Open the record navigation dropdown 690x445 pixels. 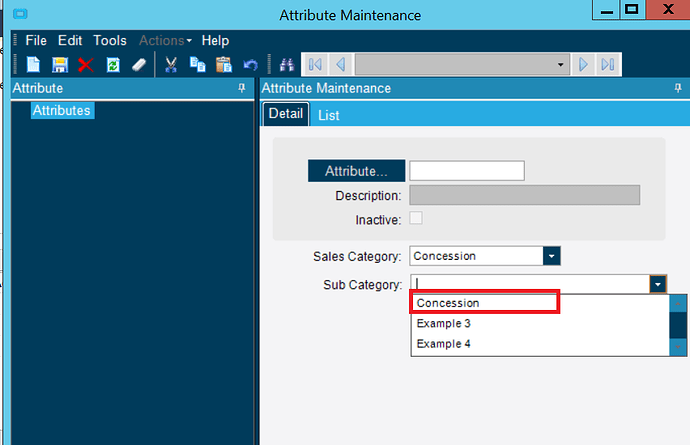click(x=560, y=65)
